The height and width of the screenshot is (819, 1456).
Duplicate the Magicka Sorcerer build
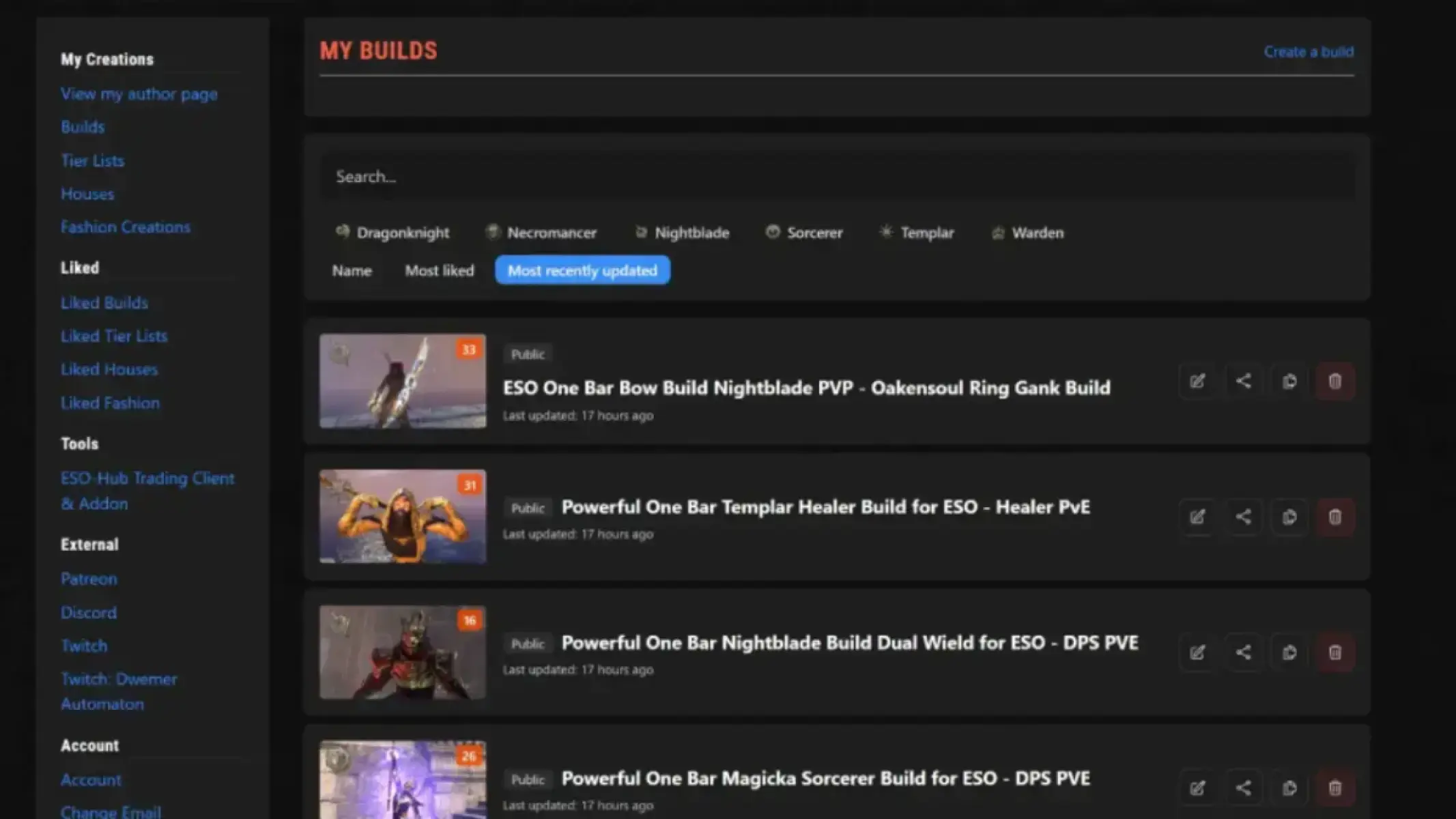click(x=1289, y=788)
